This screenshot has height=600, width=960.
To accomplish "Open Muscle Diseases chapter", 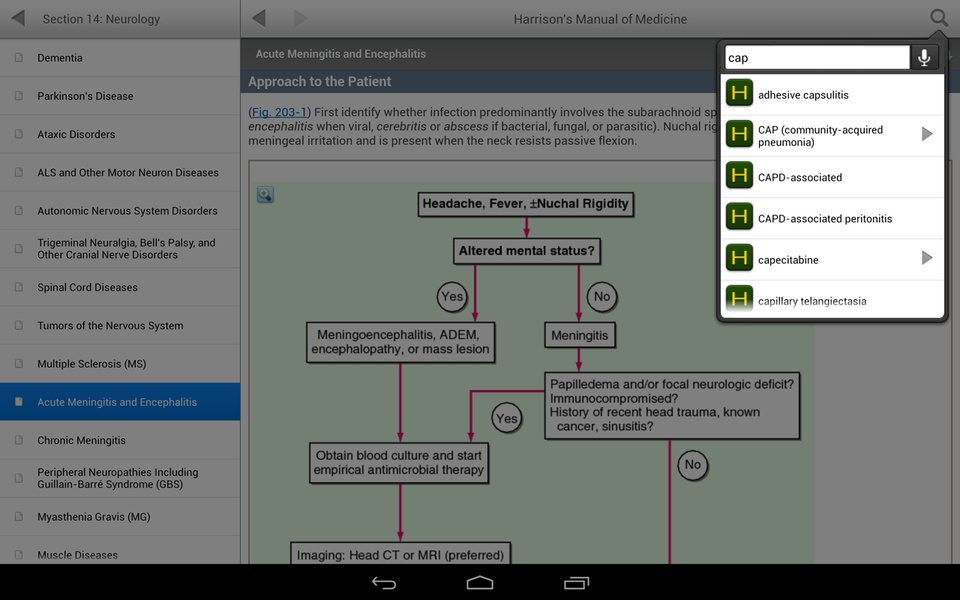I will point(120,550).
